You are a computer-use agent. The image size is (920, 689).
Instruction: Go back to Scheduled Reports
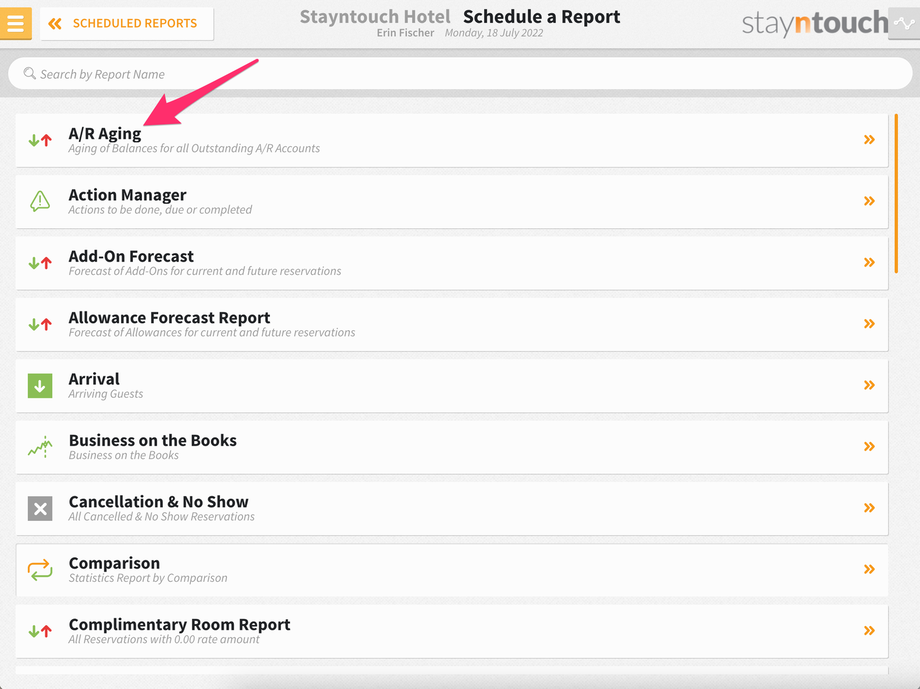[127, 23]
